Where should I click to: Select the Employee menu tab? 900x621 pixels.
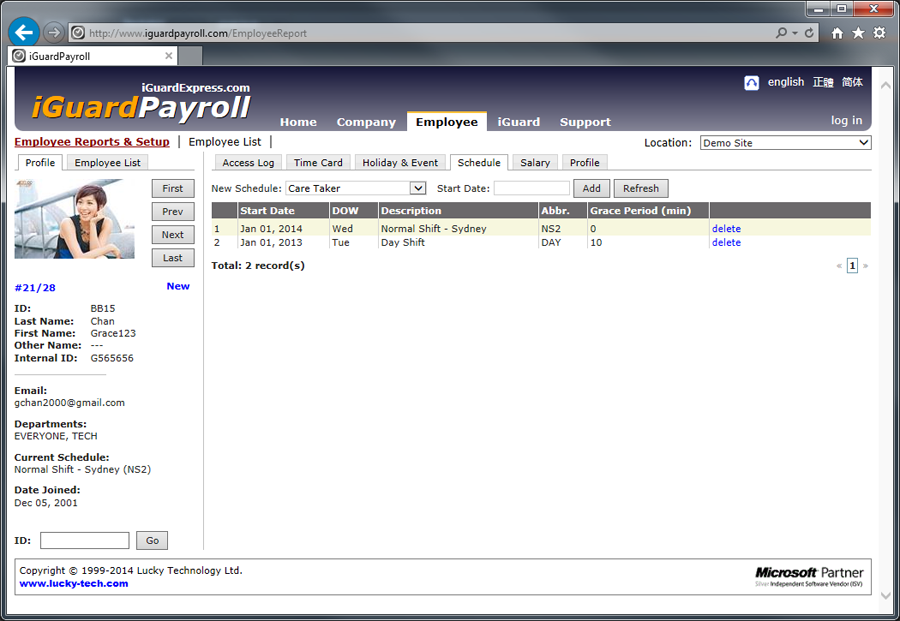447,122
